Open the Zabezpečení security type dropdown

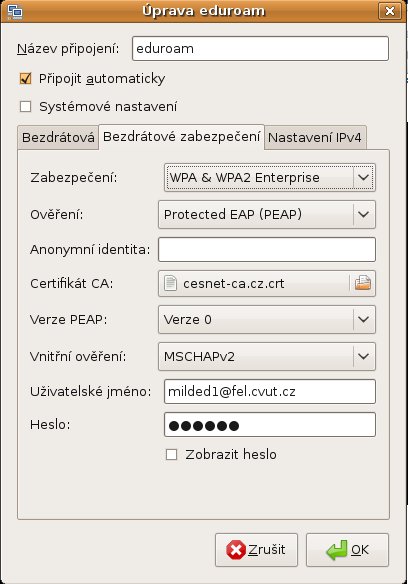click(x=270, y=178)
